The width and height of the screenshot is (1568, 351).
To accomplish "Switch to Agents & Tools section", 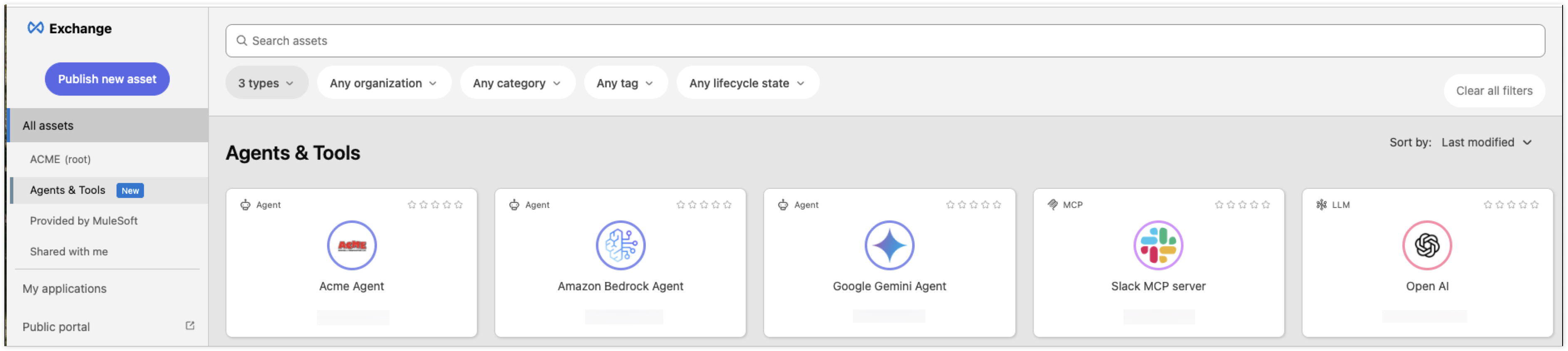I will click(x=67, y=190).
